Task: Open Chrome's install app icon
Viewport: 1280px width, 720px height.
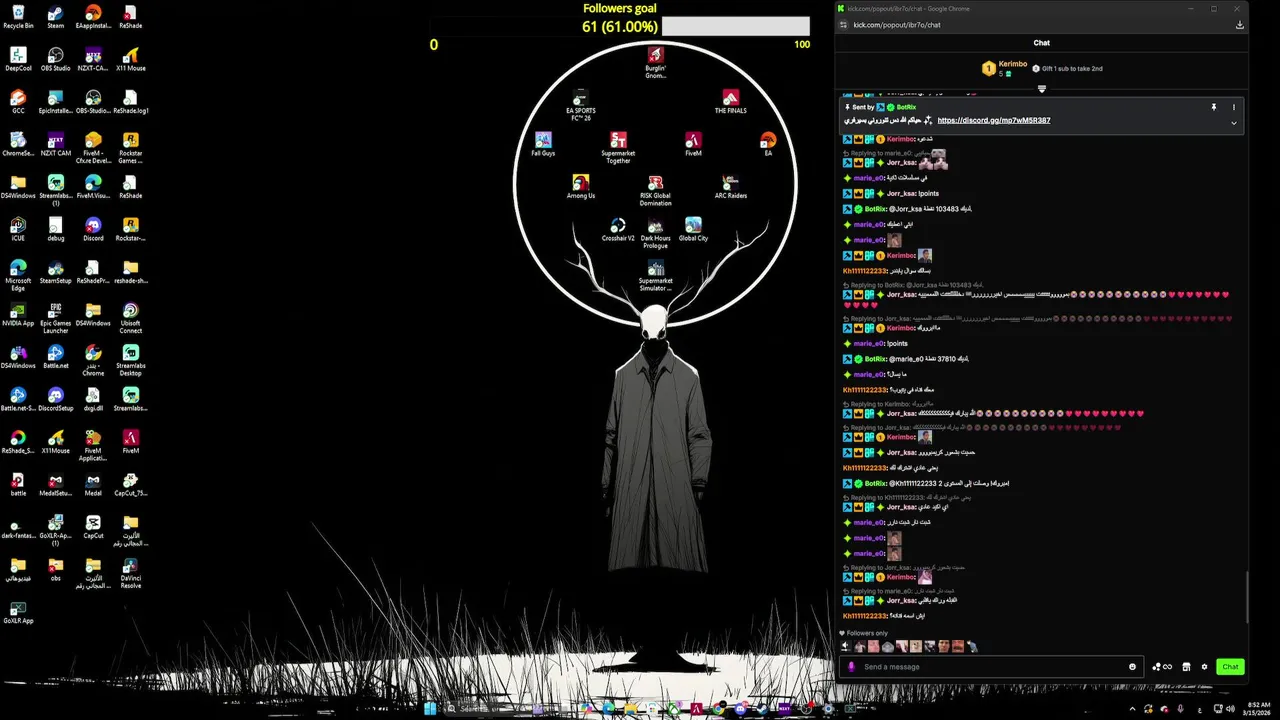Action: (x=1240, y=25)
